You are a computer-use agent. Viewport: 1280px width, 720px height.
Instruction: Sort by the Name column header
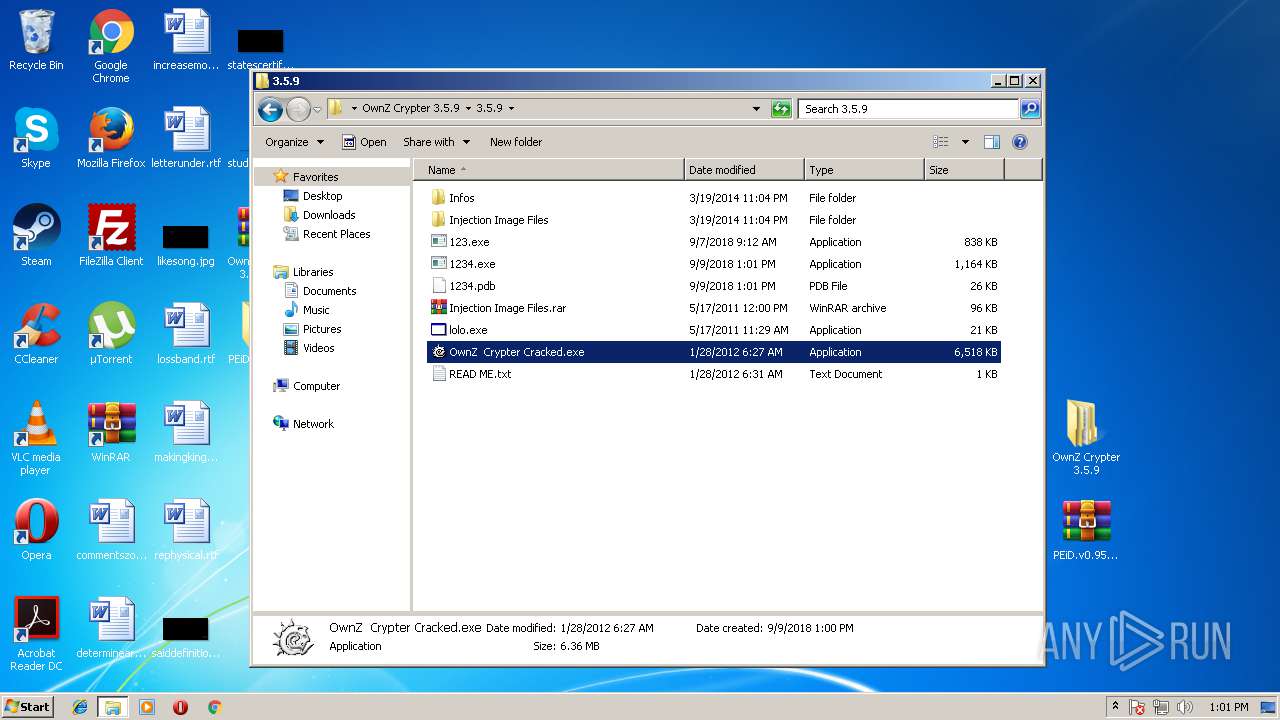click(x=548, y=170)
